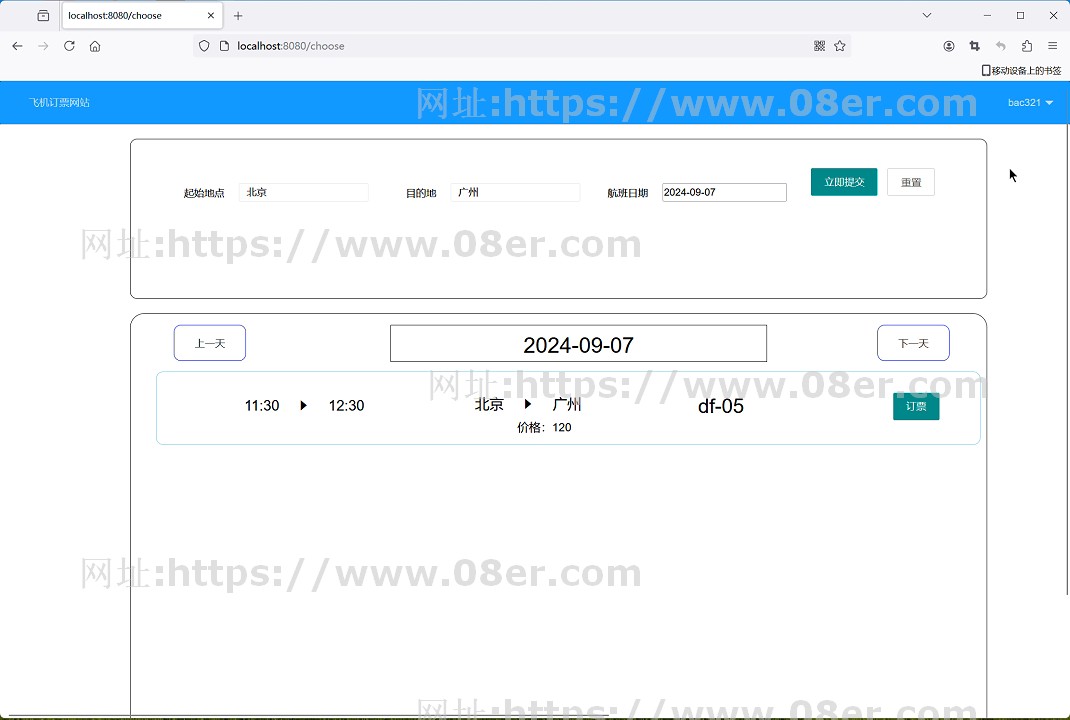Click flight number df-05
1070x720 pixels.
[x=721, y=406]
